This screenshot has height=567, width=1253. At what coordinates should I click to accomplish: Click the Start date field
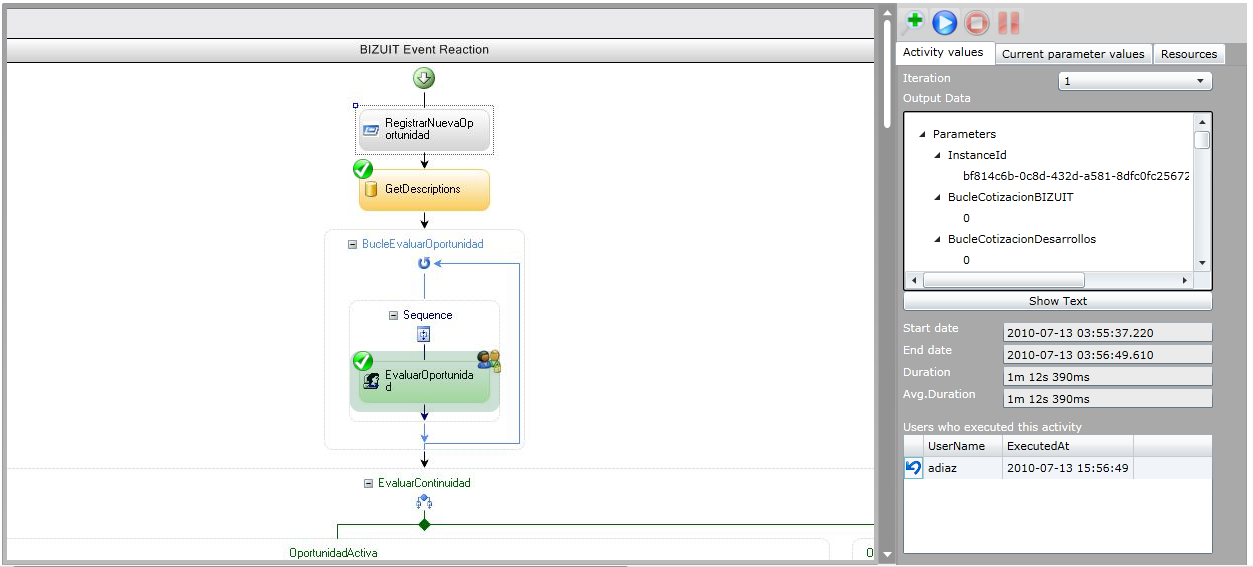click(x=1107, y=332)
